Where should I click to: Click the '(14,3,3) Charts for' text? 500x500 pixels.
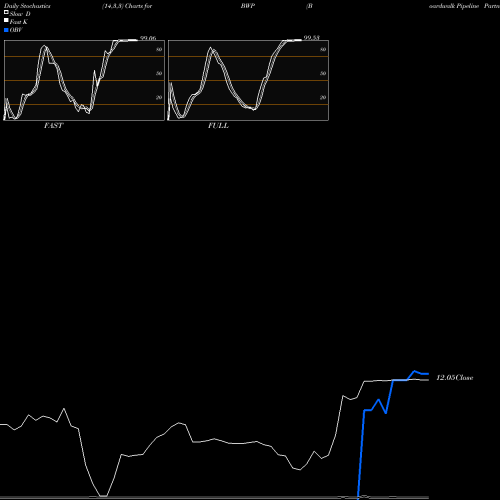pyautogui.click(x=127, y=6)
